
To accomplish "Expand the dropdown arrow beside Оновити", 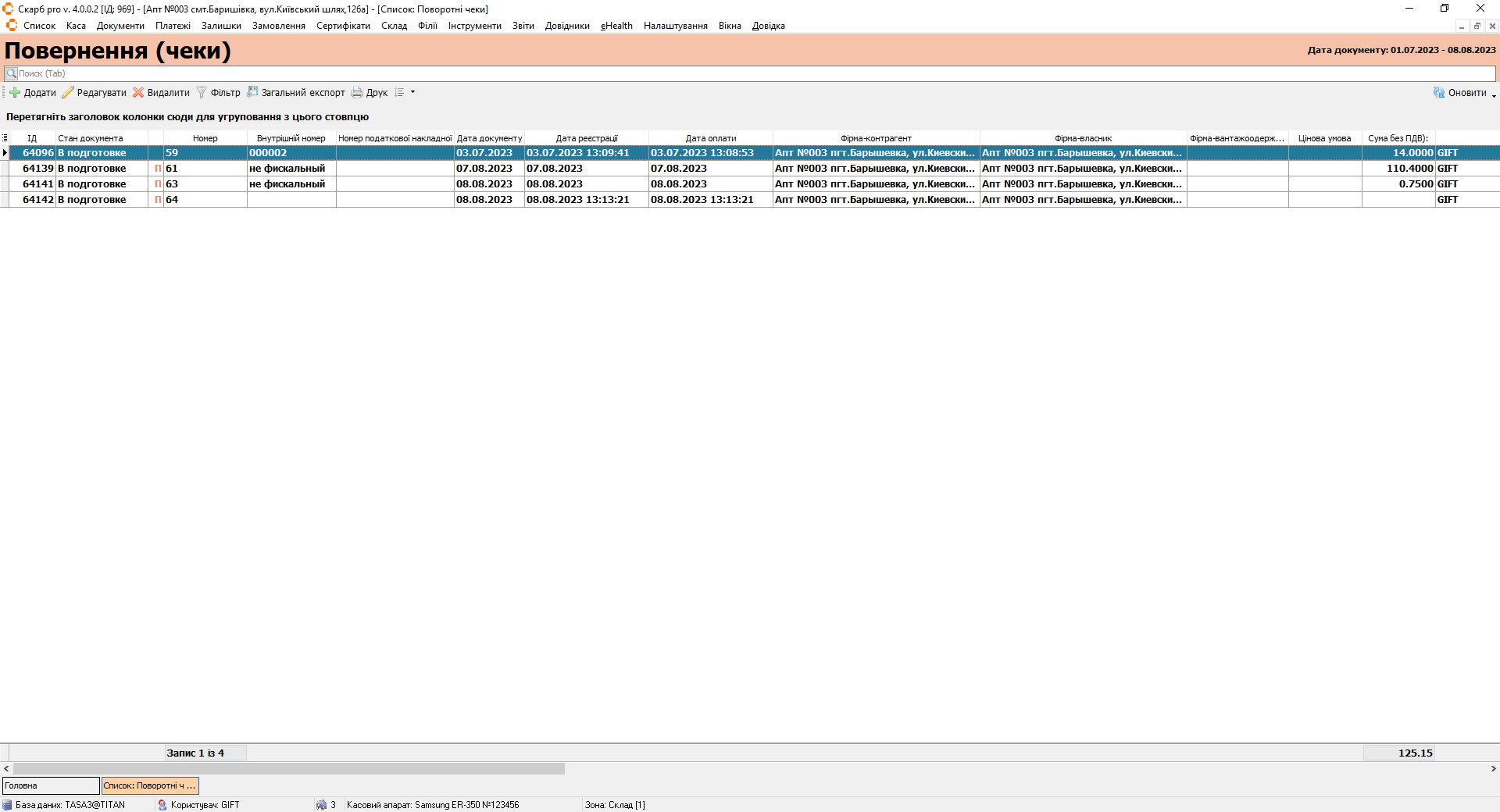I will click(1494, 94).
